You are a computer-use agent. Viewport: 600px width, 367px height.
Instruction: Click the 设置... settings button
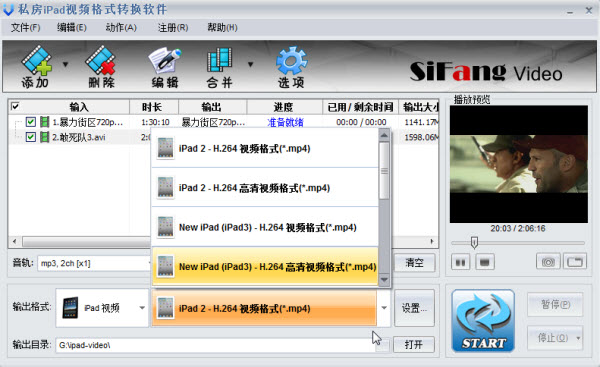pos(414,308)
